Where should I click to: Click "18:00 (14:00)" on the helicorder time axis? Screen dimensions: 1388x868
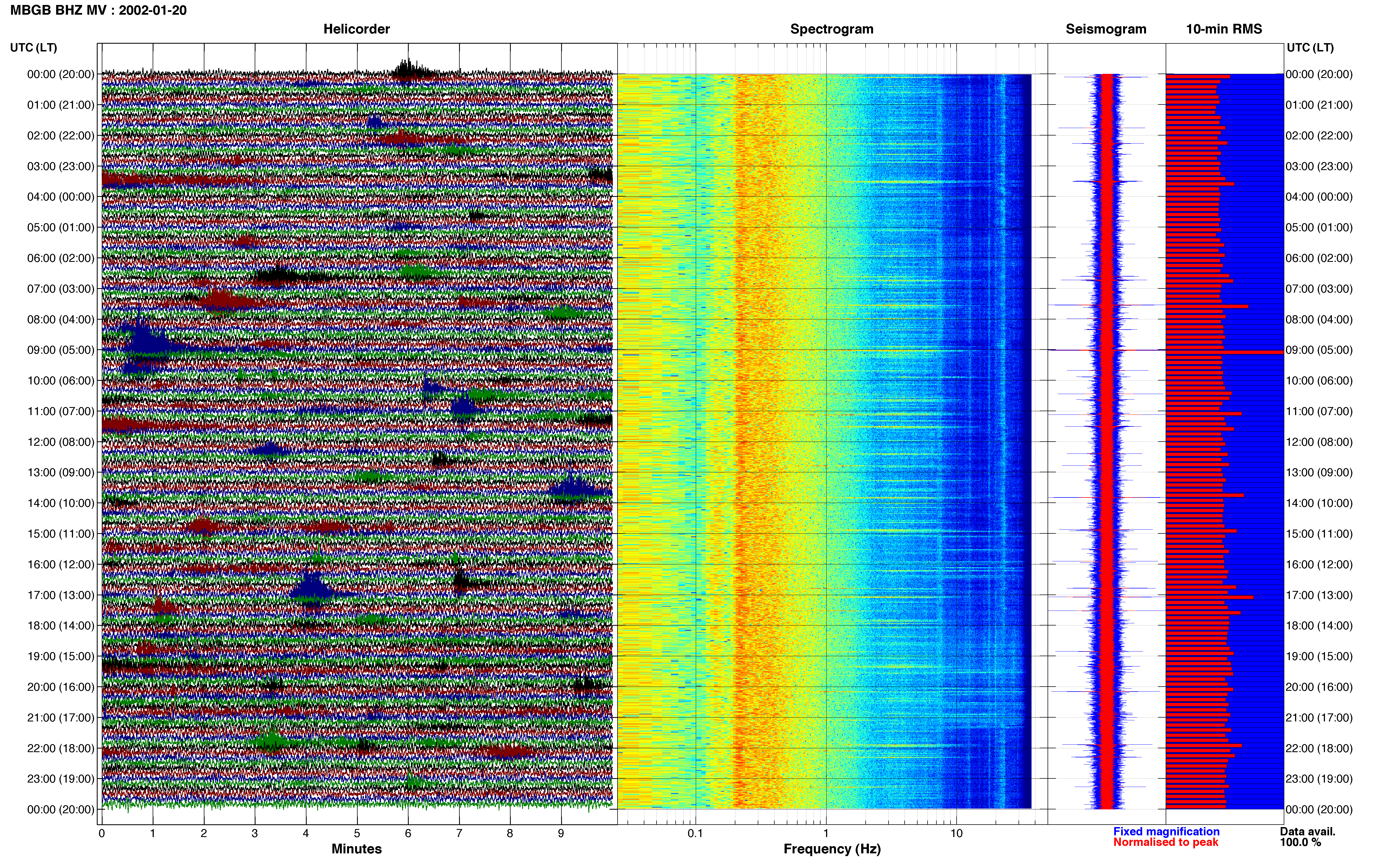pyautogui.click(x=61, y=626)
